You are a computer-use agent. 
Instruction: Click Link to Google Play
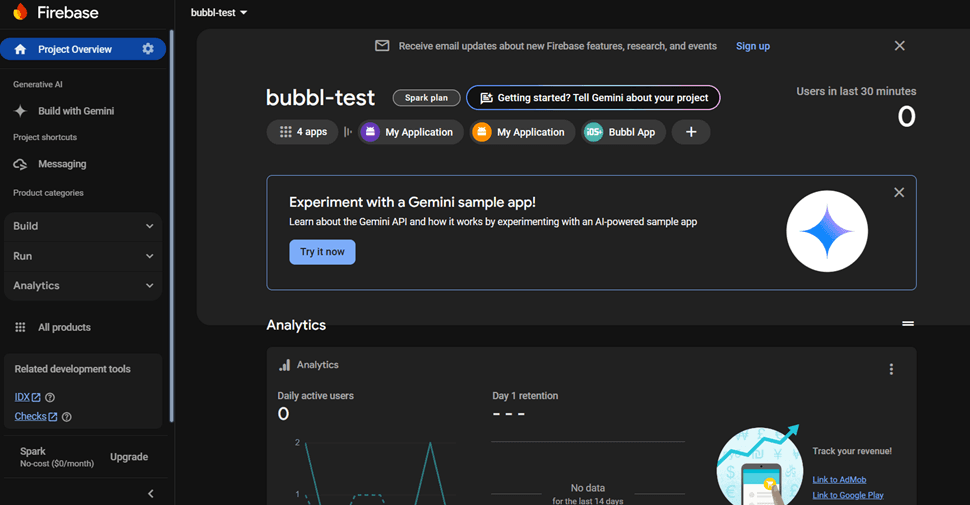848,495
